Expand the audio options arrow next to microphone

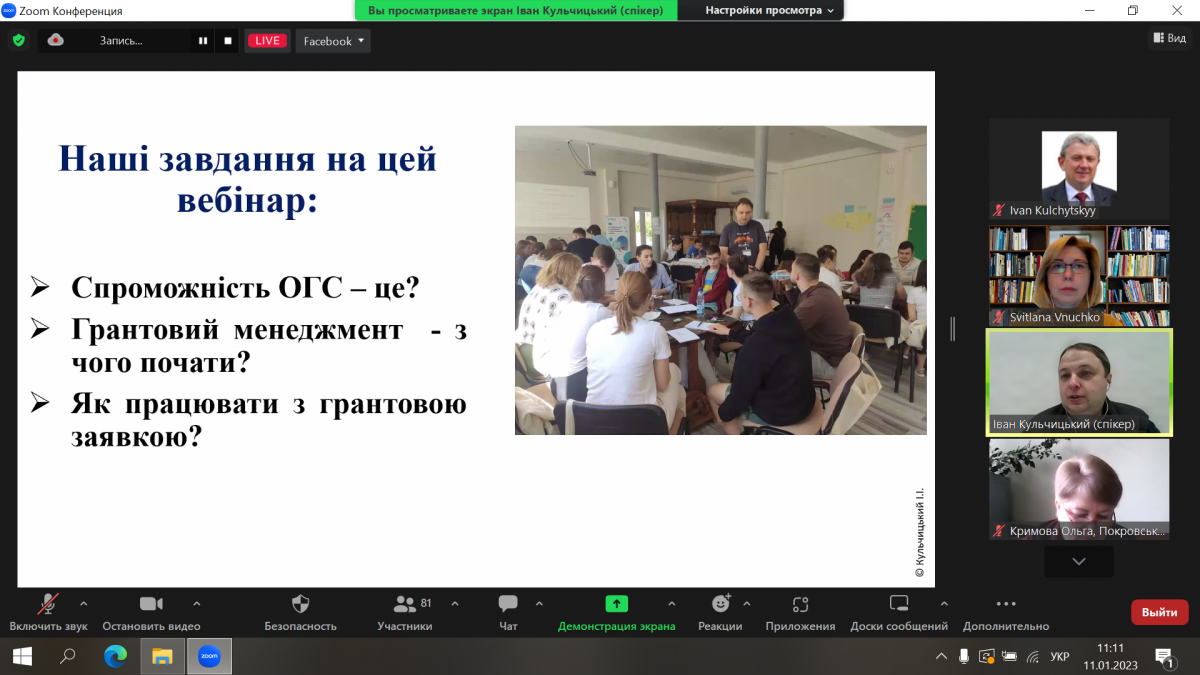click(83, 604)
